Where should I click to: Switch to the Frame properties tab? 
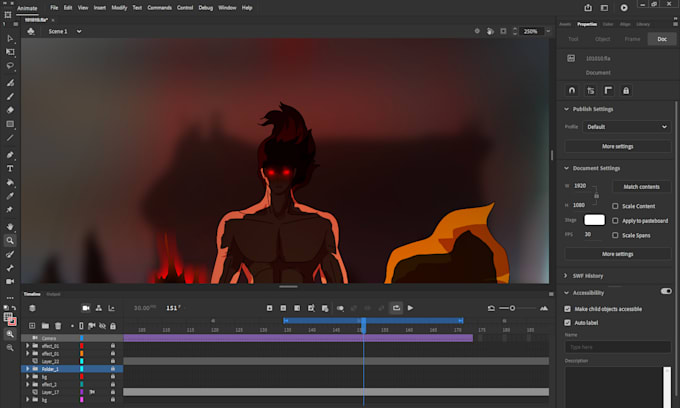[632, 39]
